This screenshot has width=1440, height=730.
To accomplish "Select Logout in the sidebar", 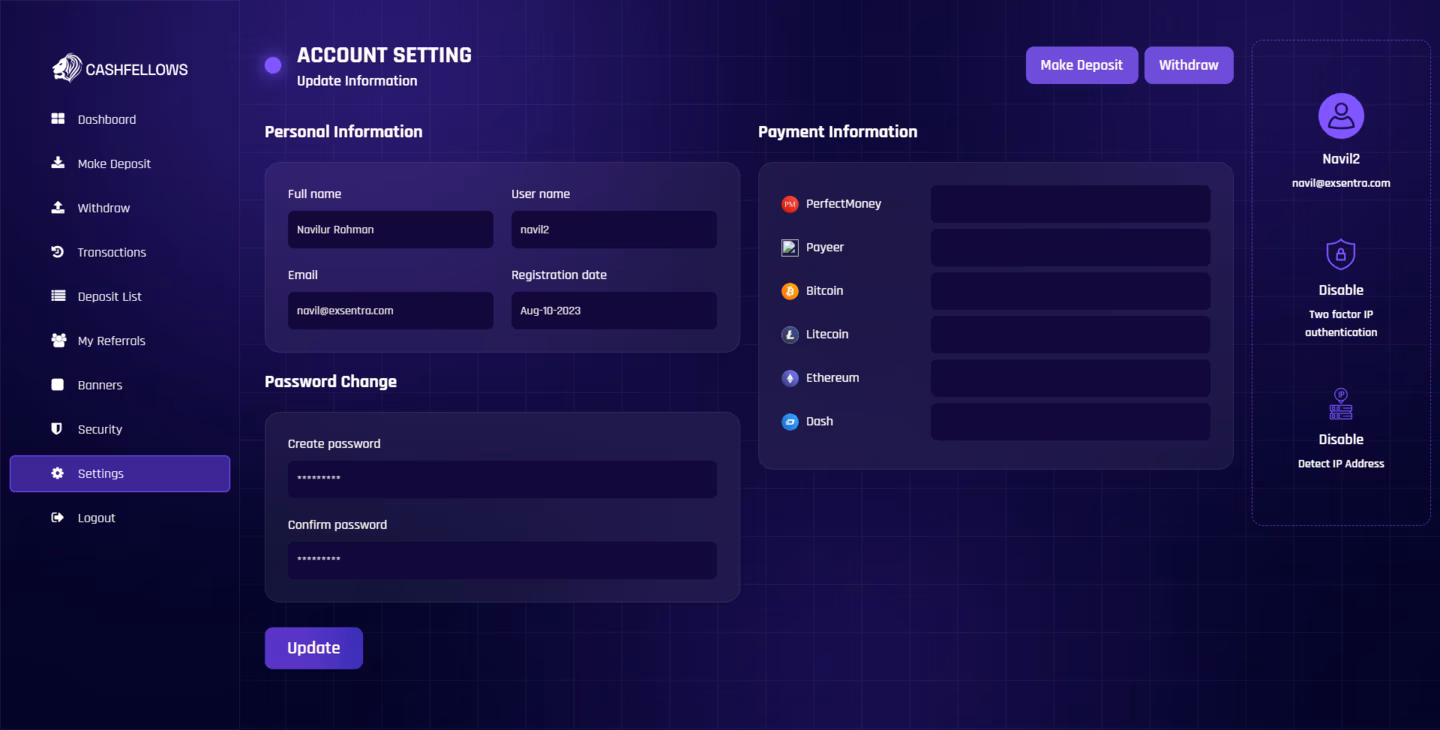I will 96,518.
